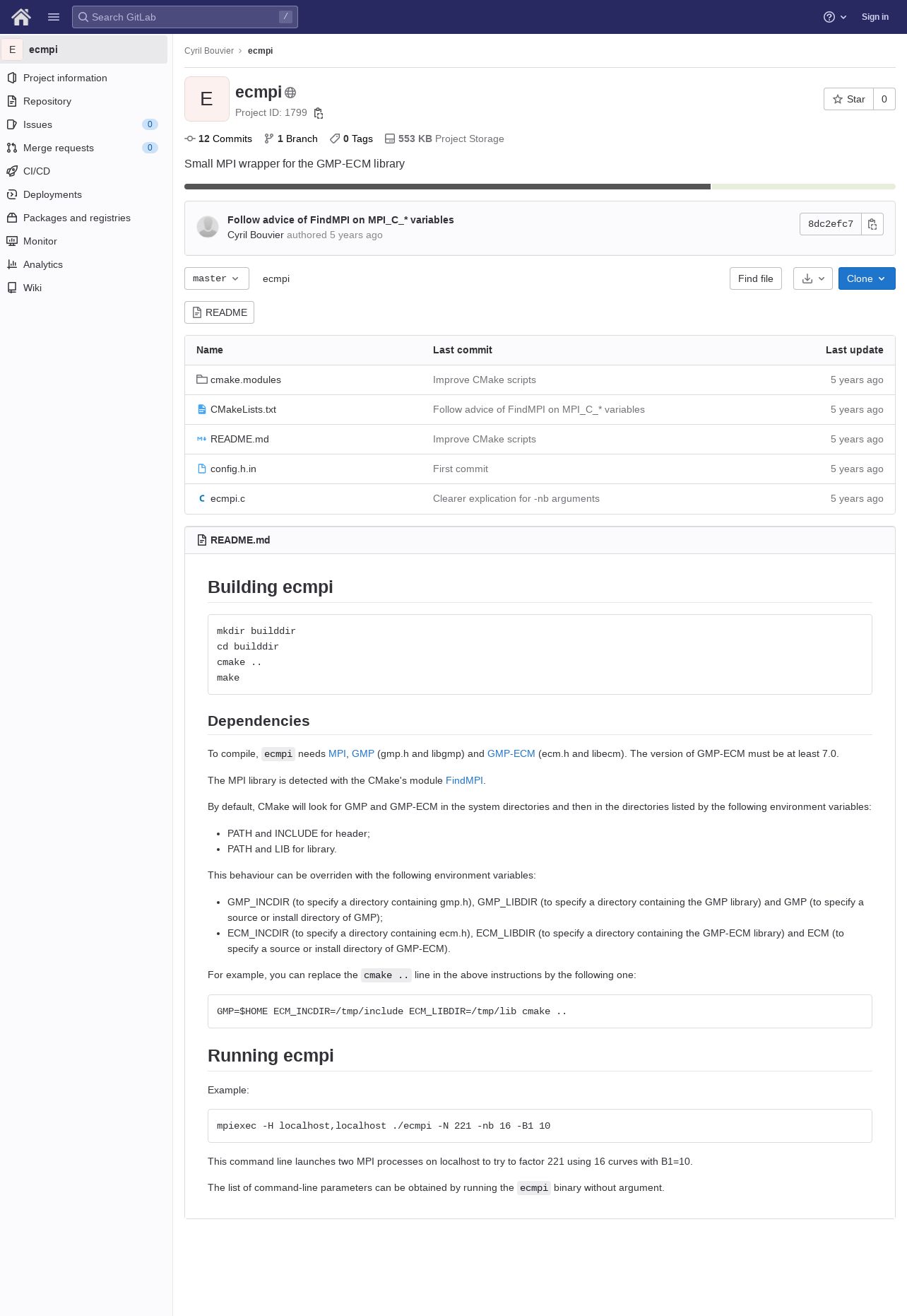Open the 12 Commits link
This screenshot has height=1316, width=907.
pyautogui.click(x=218, y=139)
